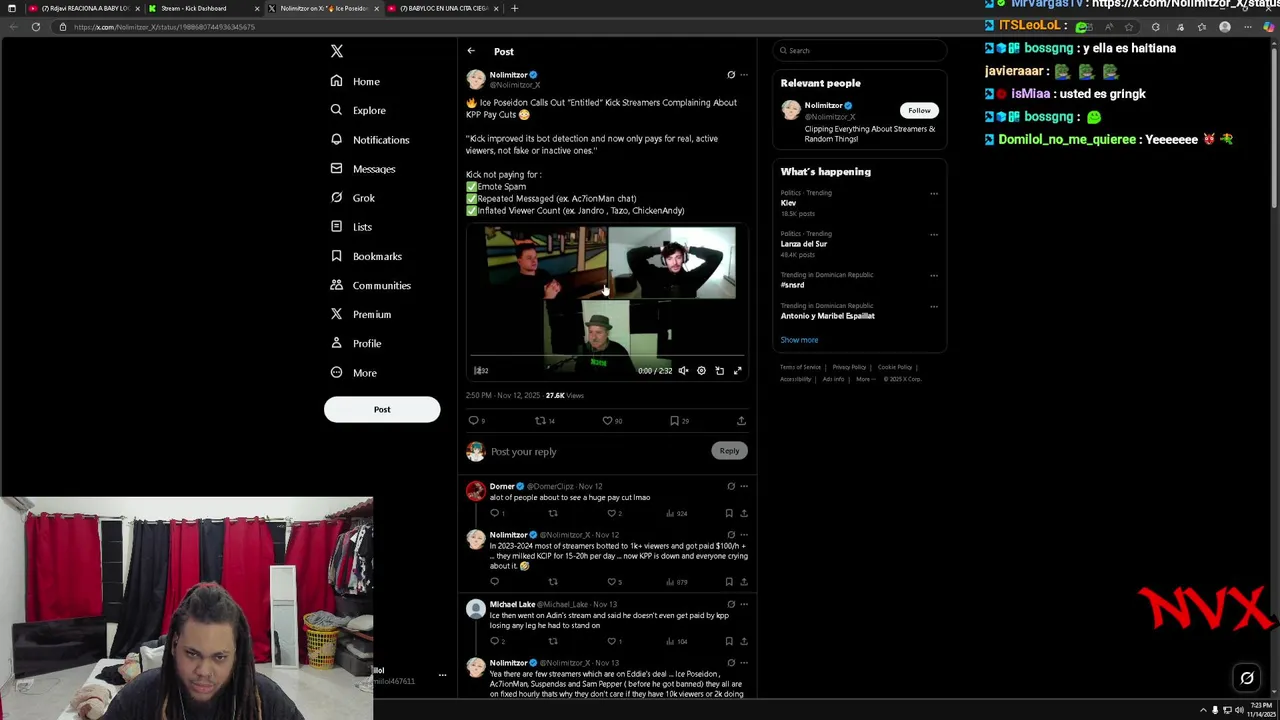Open a new browser tab
1280x720 pixels.
pos(514,8)
